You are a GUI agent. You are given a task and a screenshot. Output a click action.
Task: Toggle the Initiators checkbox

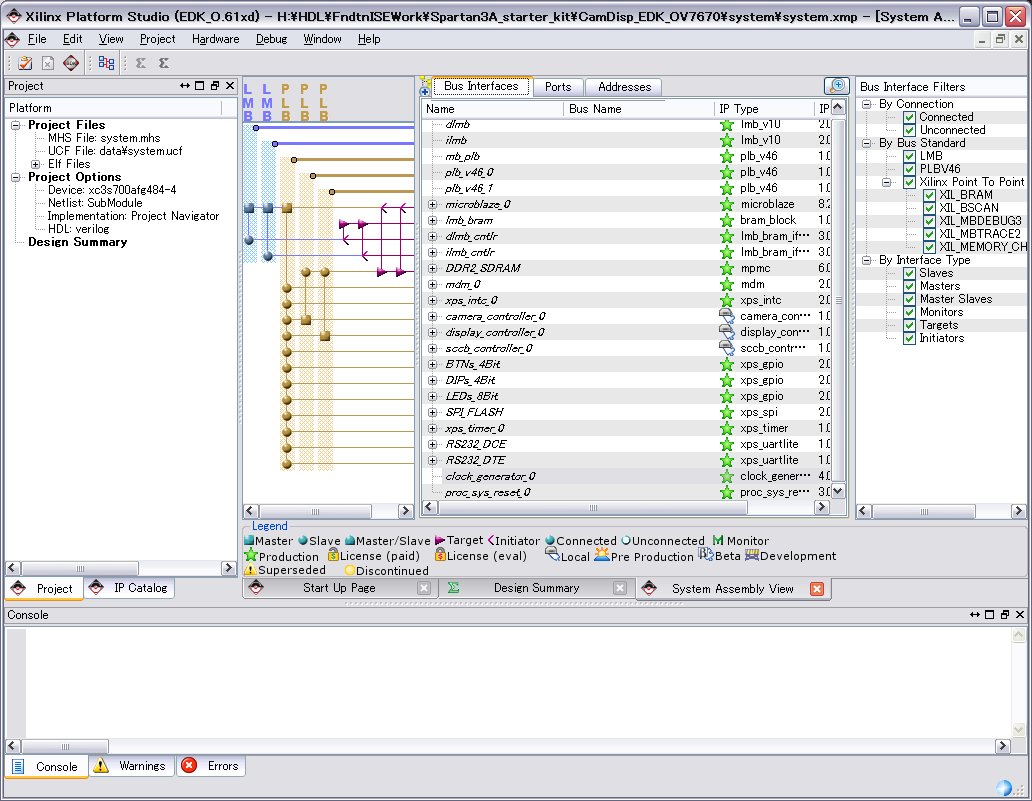(x=910, y=338)
